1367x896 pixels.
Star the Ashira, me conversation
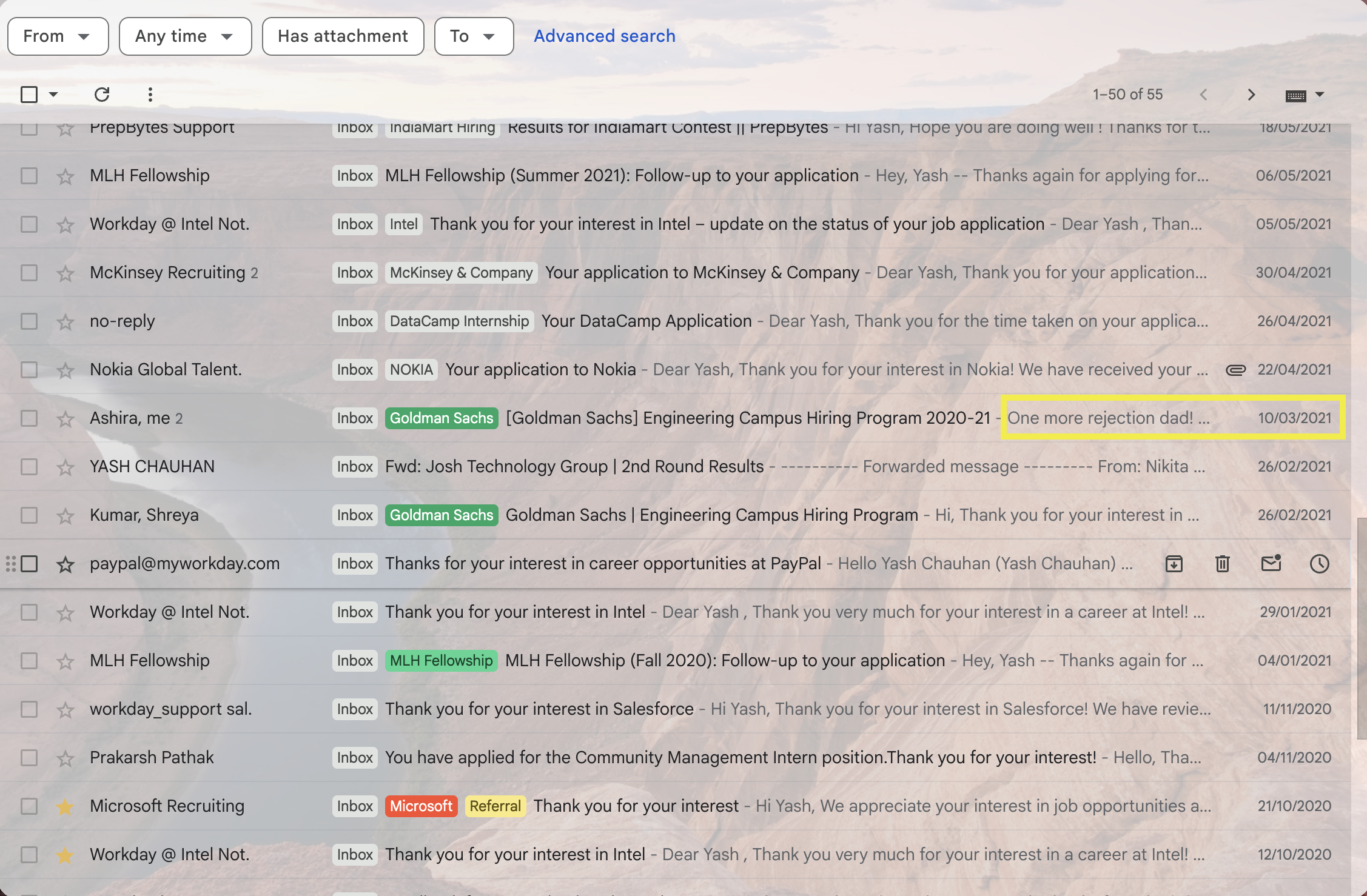coord(65,419)
